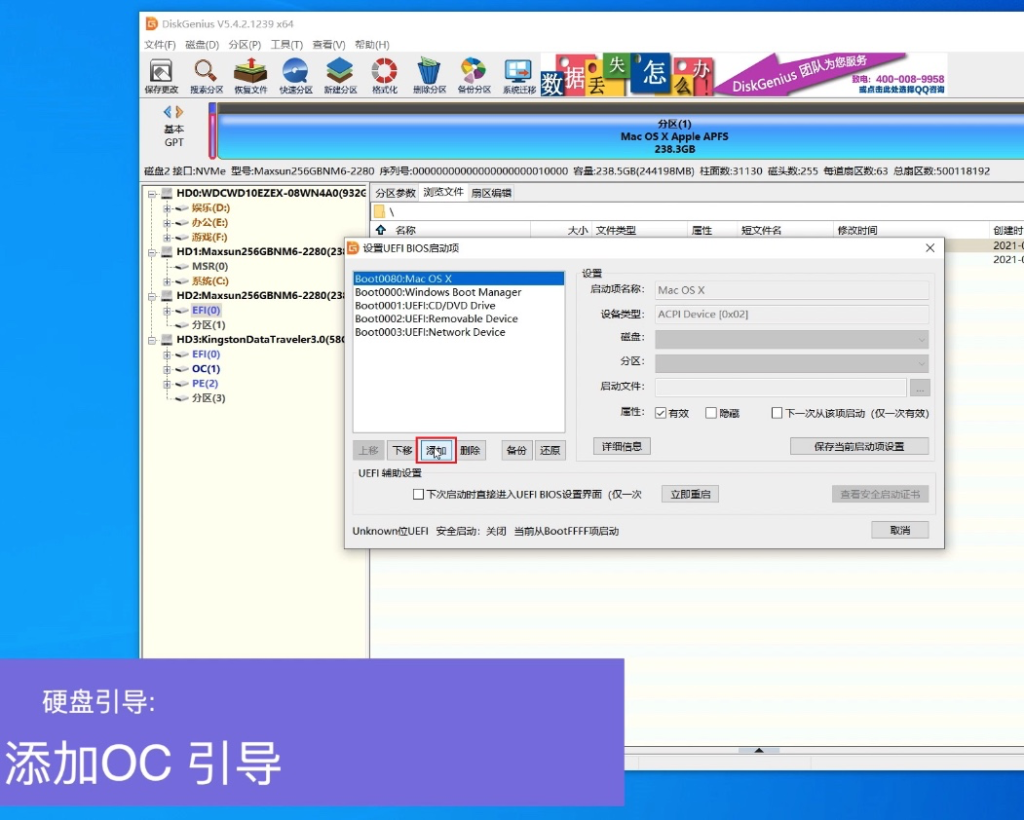The image size is (1024, 820).
Task: Click the 添加 add boot entry button
Action: (x=435, y=450)
